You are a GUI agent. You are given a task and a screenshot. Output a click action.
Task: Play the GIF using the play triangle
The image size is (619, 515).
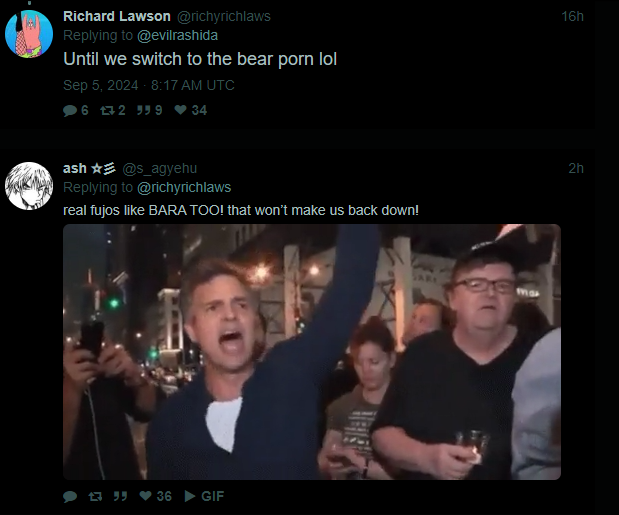coord(190,496)
